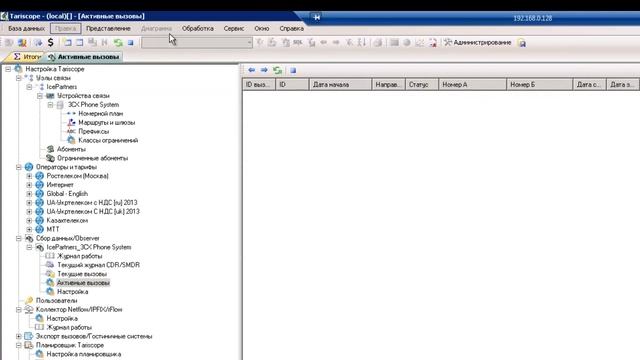Select Текущие вызовы in the tree
Screen dimensions: 640x360
point(82,274)
